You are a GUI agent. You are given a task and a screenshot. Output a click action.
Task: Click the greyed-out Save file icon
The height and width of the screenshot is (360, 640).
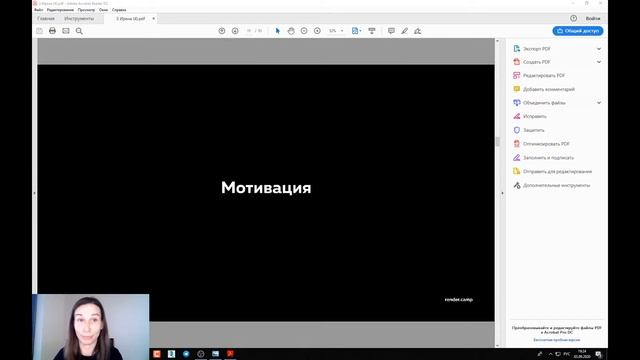39,31
